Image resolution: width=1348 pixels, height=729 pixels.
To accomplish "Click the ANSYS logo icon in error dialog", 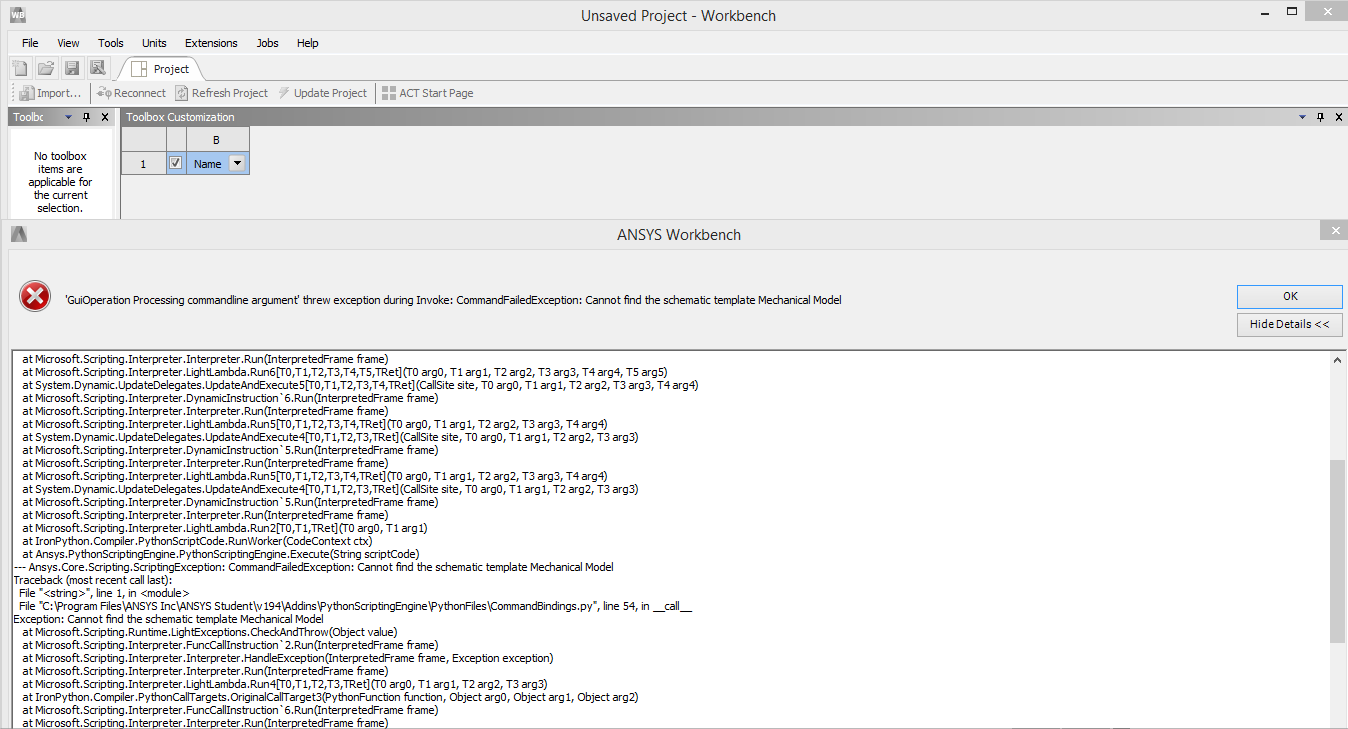I will point(18,234).
